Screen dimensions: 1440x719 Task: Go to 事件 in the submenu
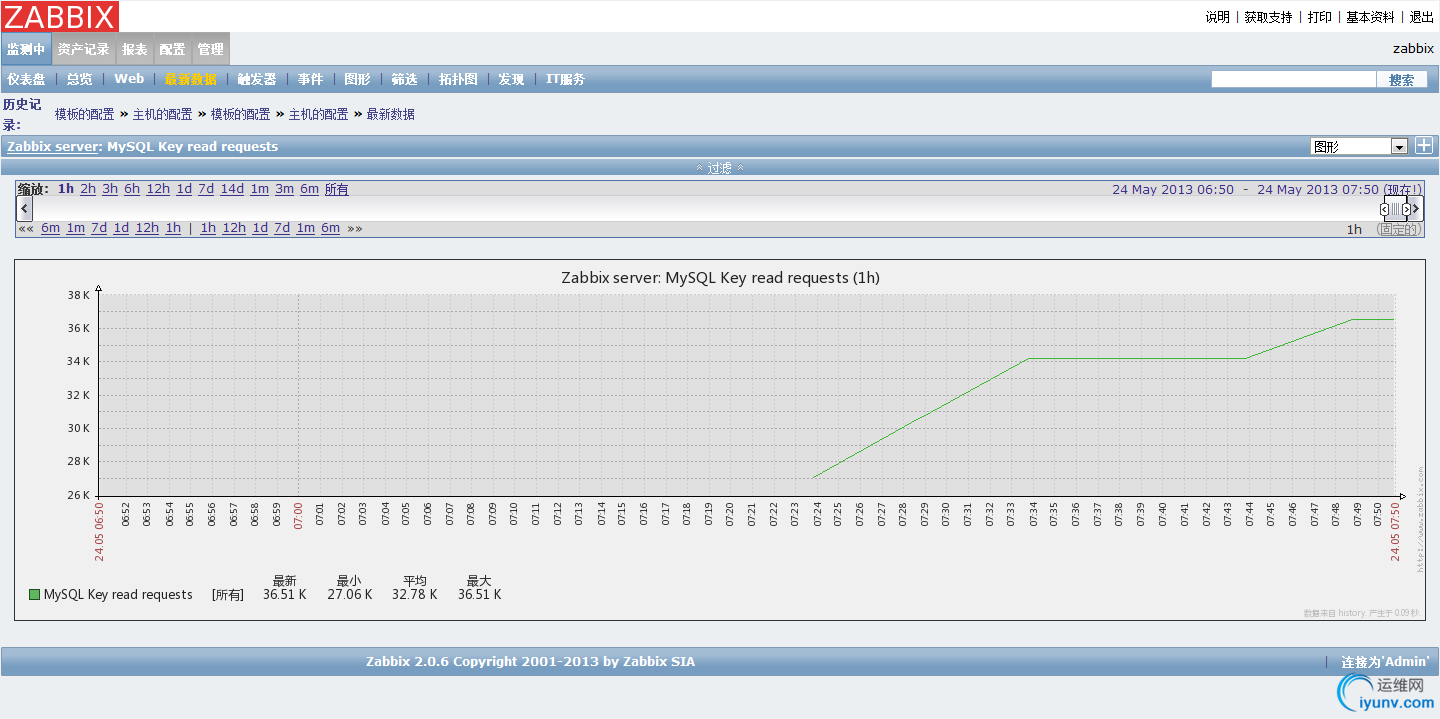tap(310, 79)
